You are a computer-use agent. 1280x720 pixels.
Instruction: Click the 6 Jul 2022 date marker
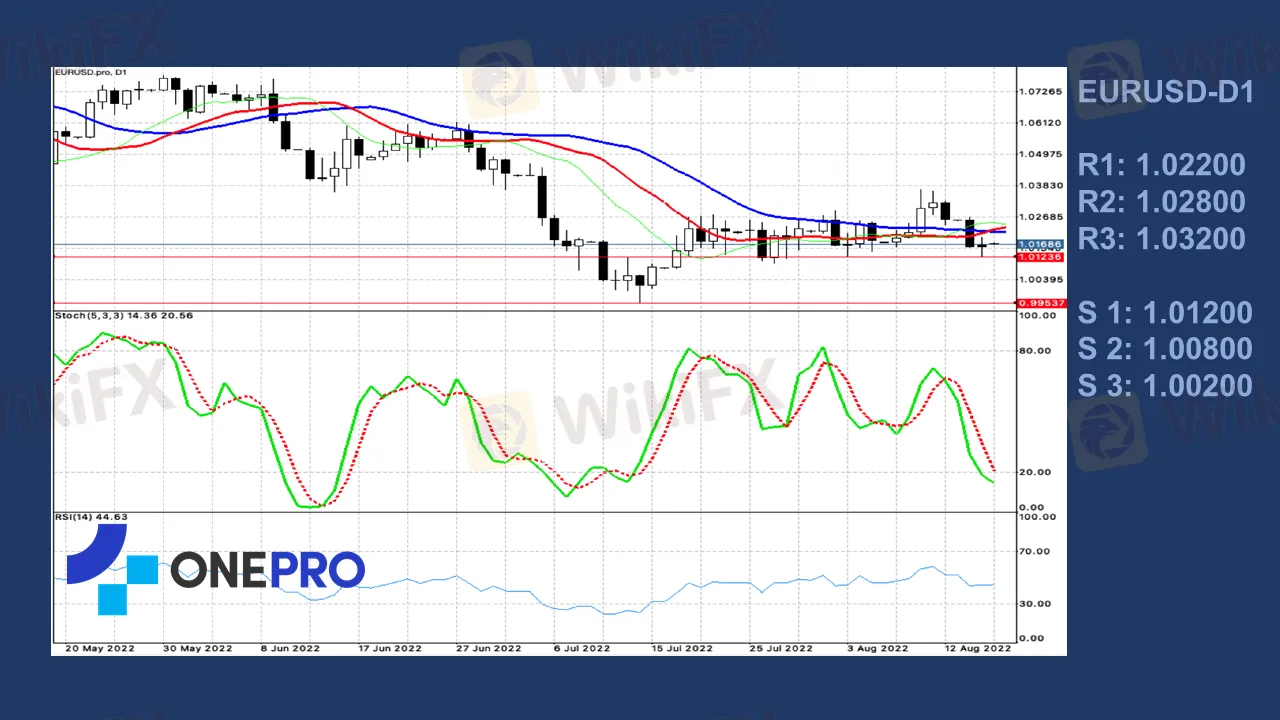pyautogui.click(x=581, y=648)
